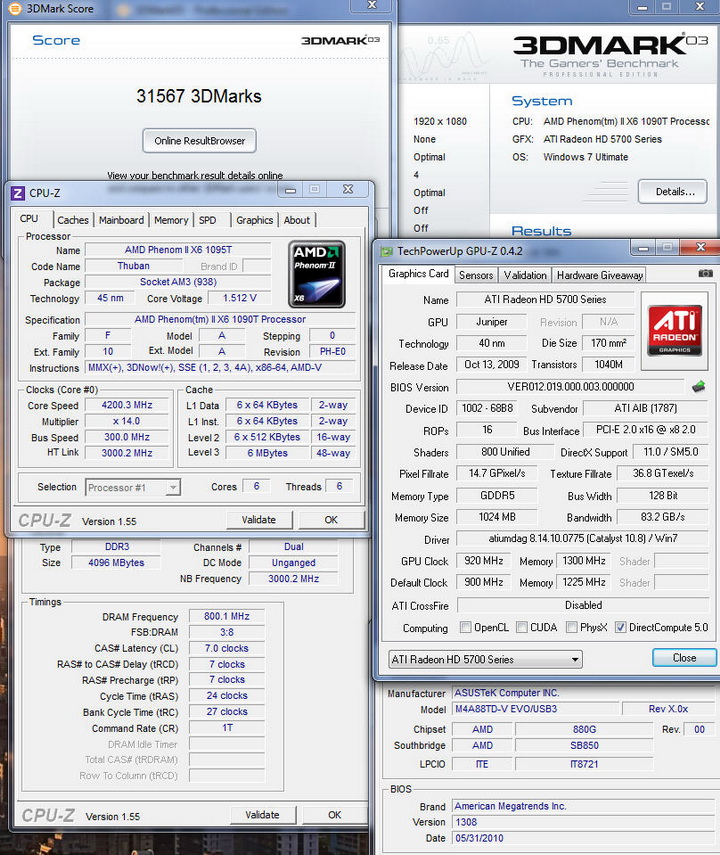Click the FSB:DRAM value 3:8
Viewport: 720px width, 855px height.
tap(227, 632)
